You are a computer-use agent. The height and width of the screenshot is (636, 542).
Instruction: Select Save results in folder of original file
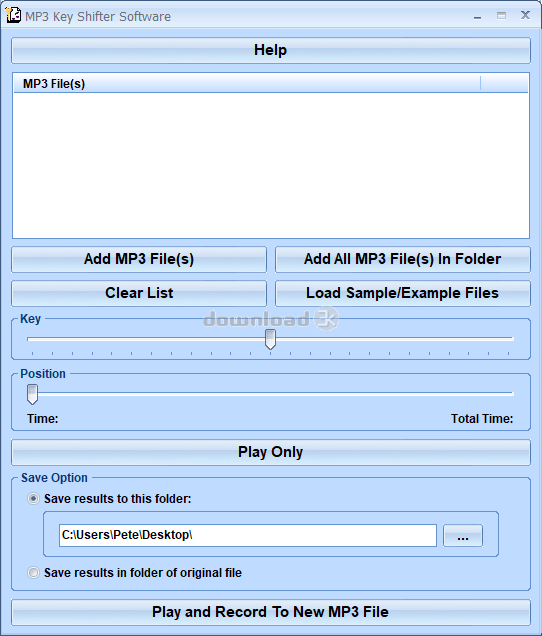[33, 573]
